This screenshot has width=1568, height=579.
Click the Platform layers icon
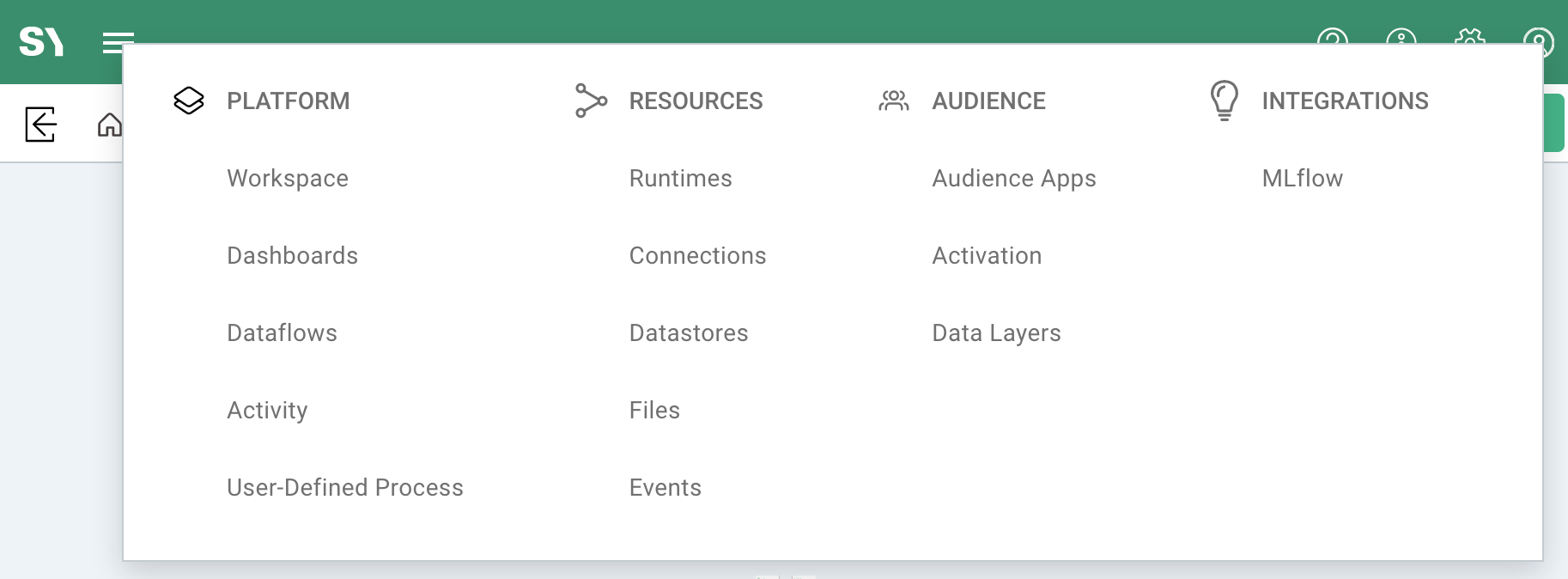pos(189,101)
